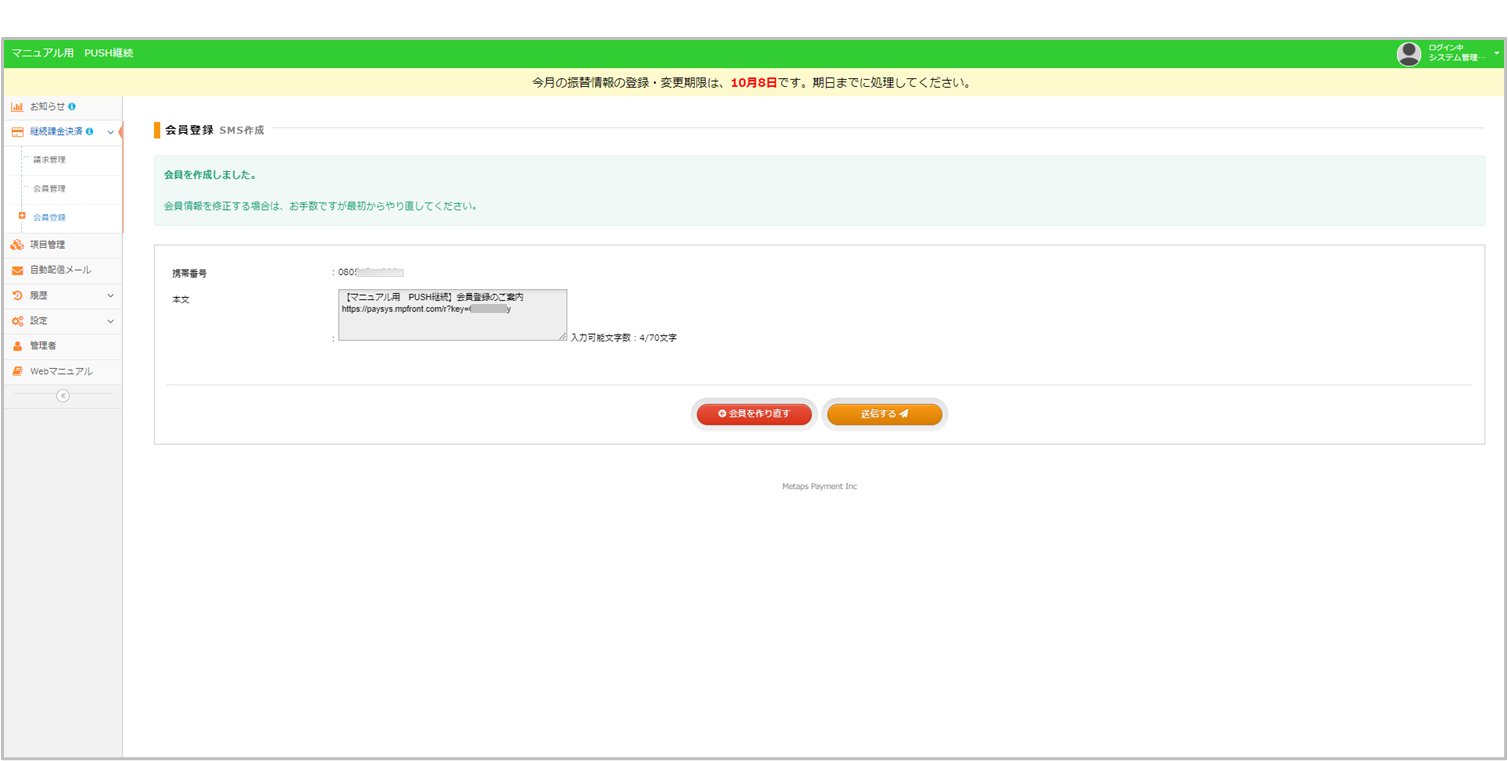Click the 本文 SMS message text area
1508x761 pixels.
(452, 315)
